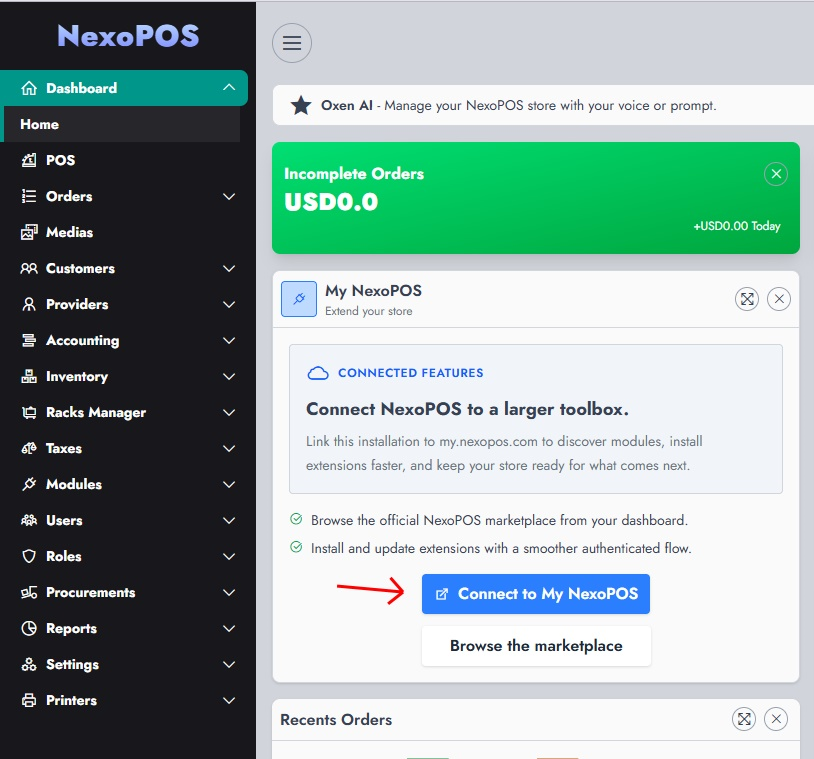Click the Providers person icon
Viewport: 814px width, 759px height.
[29, 304]
